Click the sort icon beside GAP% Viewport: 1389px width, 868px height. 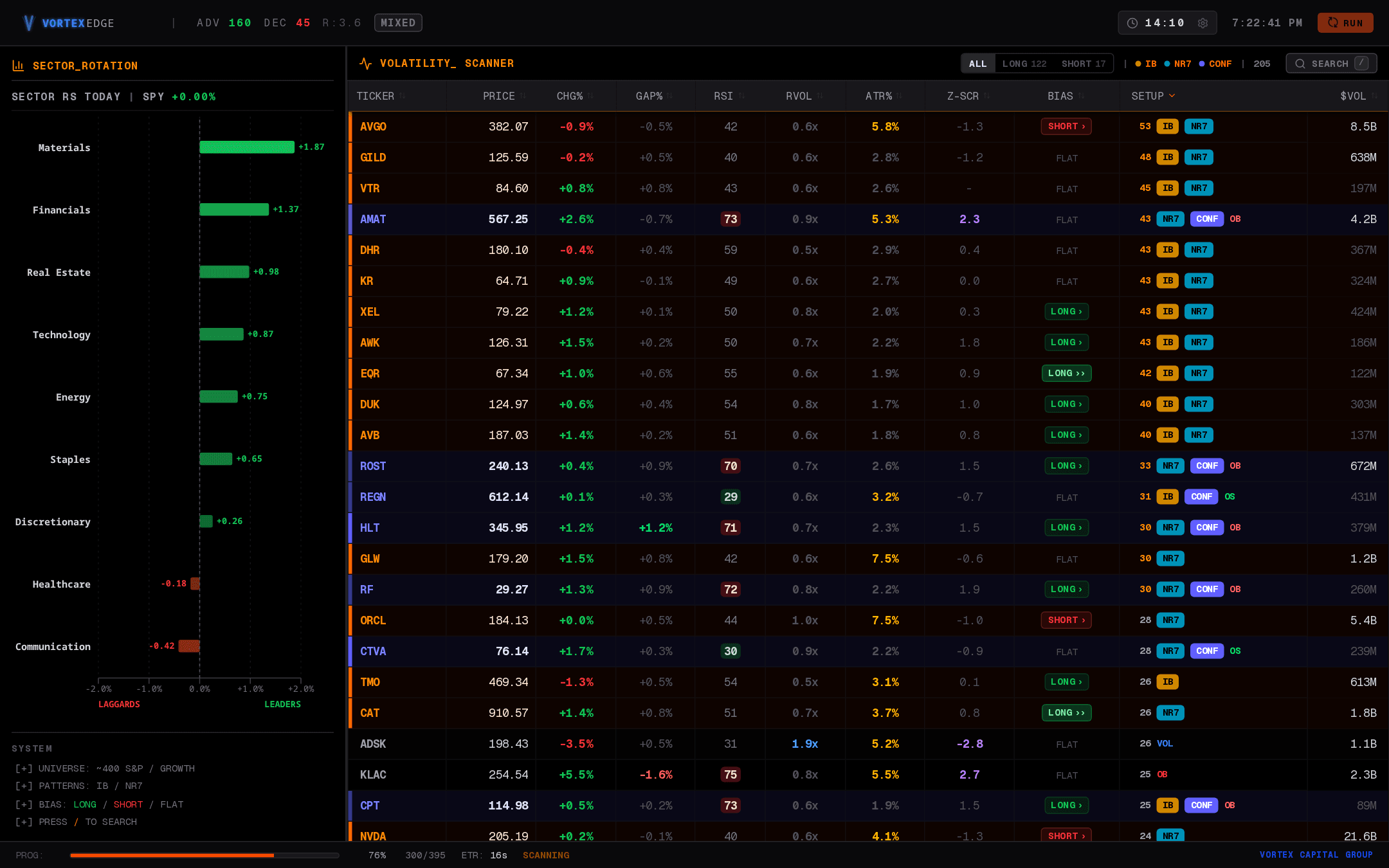pos(670,96)
